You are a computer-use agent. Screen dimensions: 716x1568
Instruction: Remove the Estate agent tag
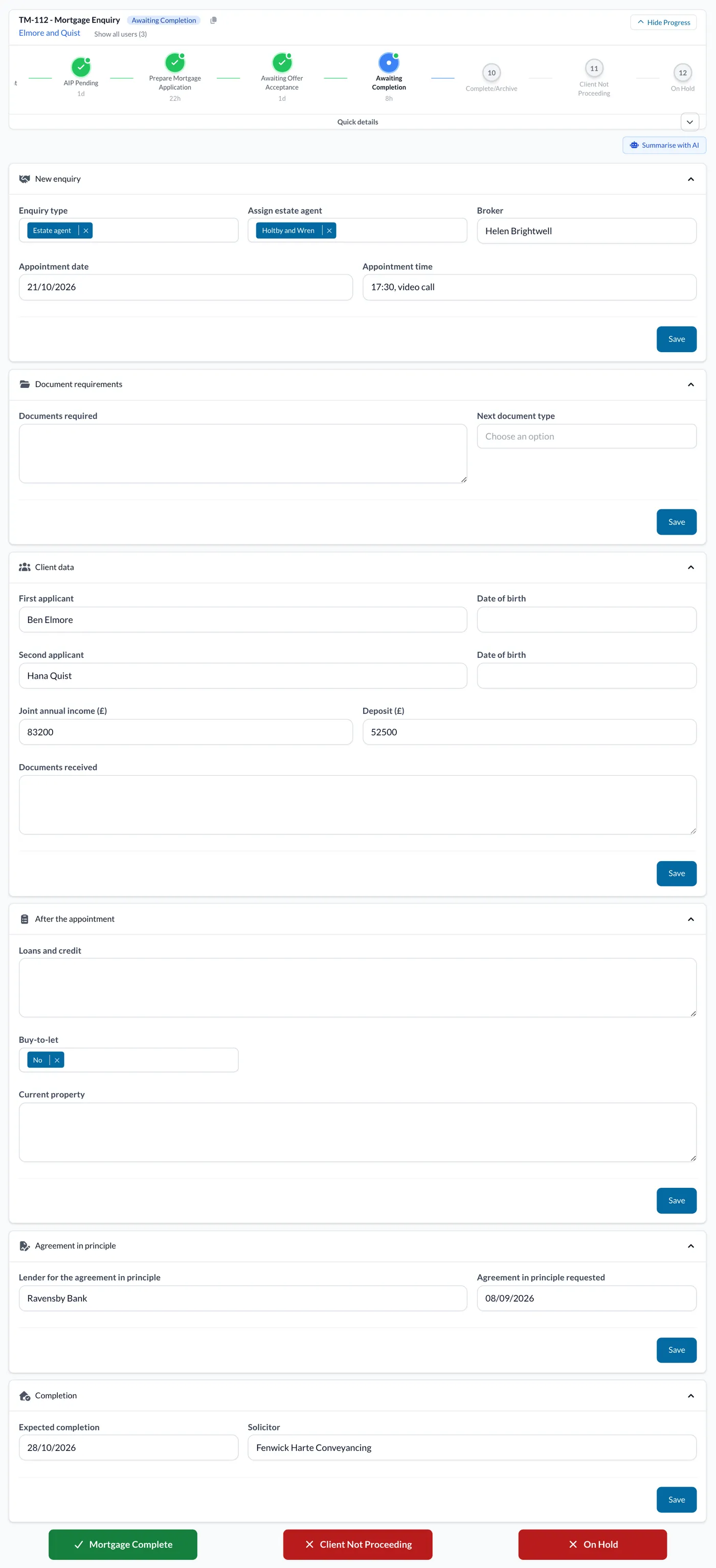[x=86, y=230]
